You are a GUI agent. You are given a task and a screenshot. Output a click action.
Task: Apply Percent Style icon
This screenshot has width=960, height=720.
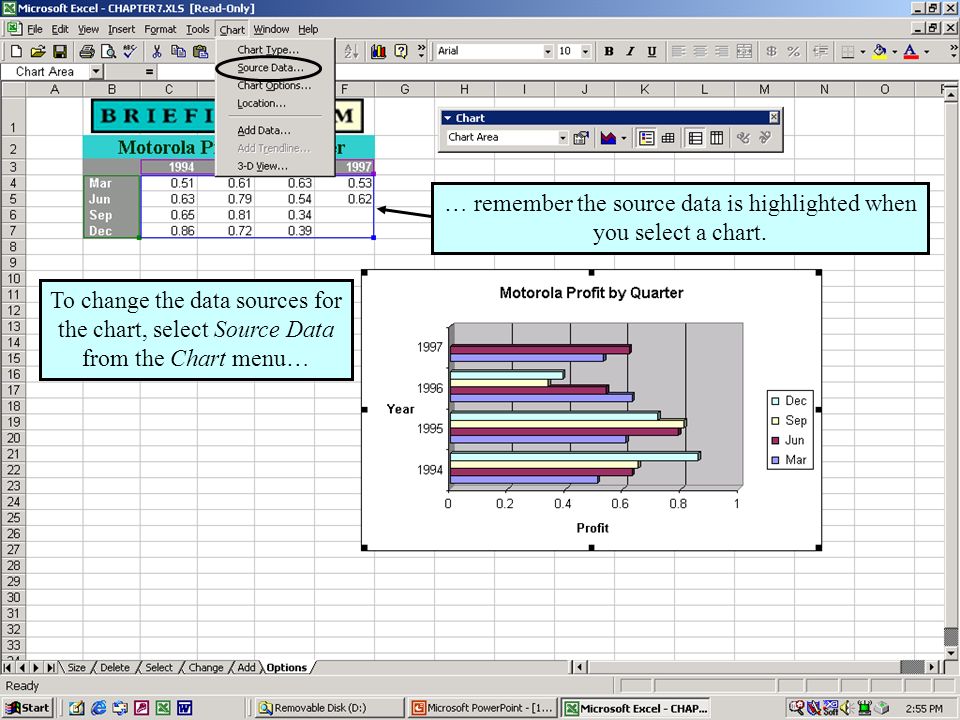click(x=793, y=51)
